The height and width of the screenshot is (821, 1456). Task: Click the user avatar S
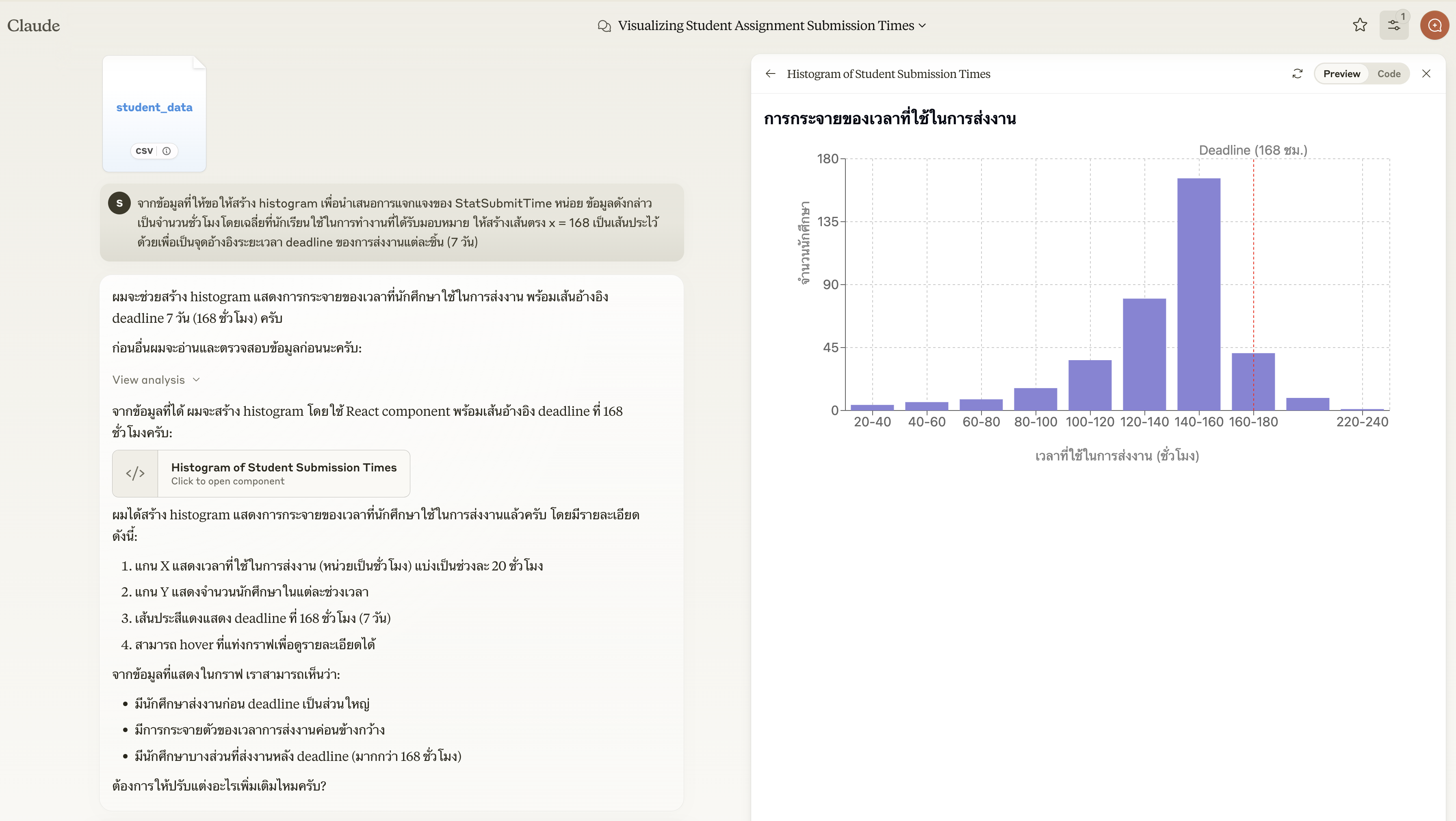coord(119,203)
